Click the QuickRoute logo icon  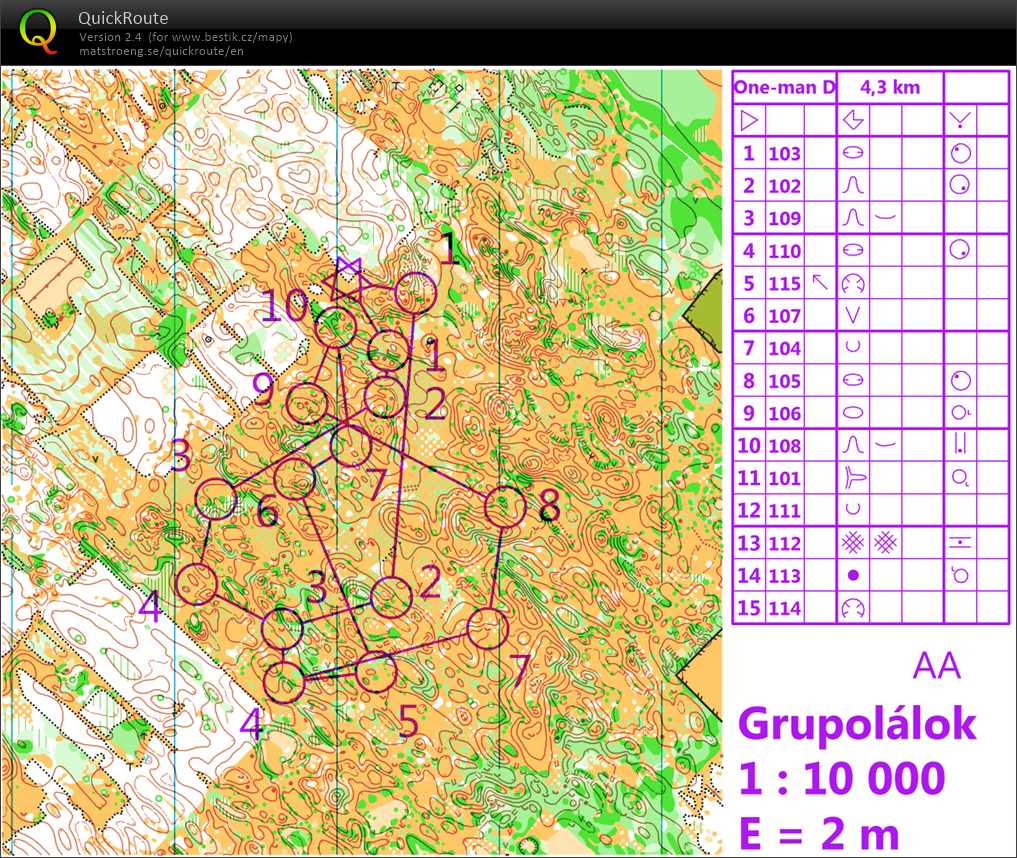39,31
